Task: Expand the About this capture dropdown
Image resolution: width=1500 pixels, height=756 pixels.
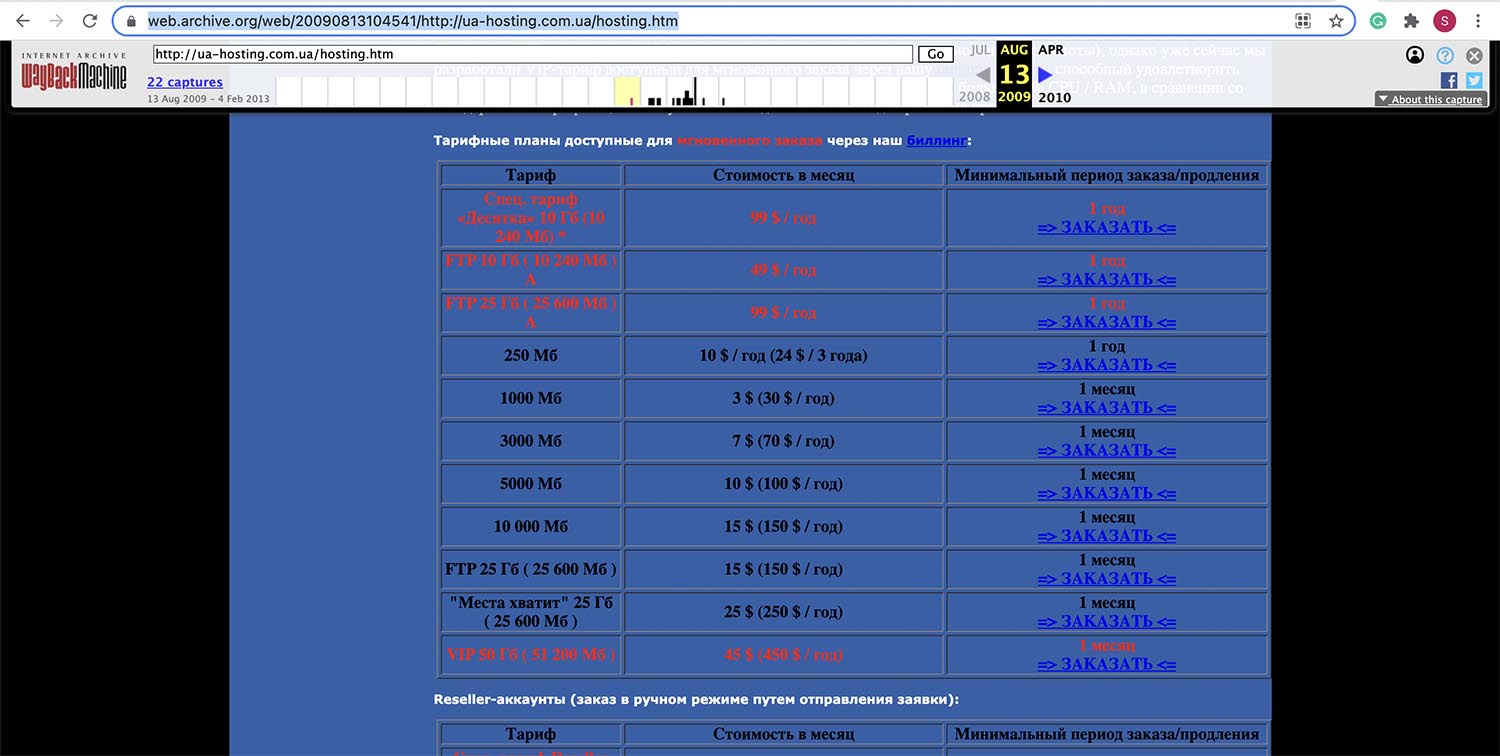Action: point(1431,99)
